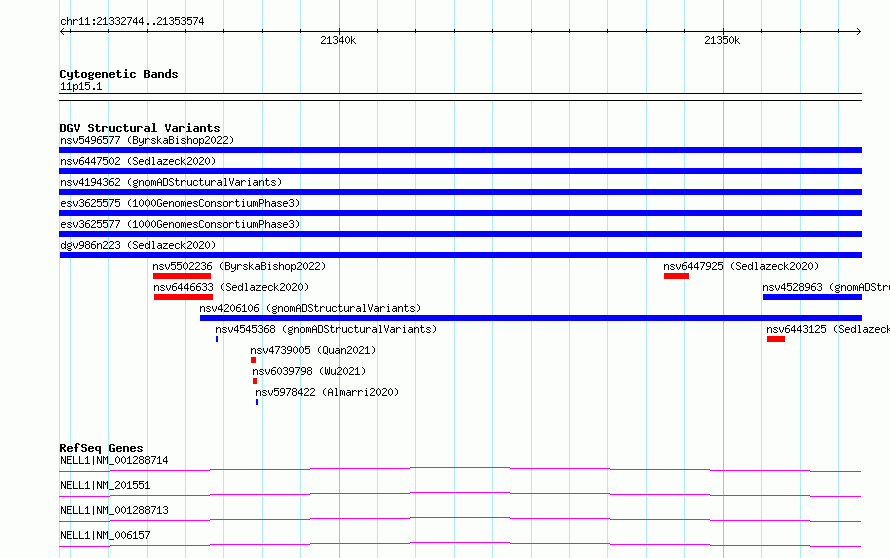Open dgv986n223 (Sedlazeck2020) label
Image resolution: width=890 pixels, height=558 pixels.
click(x=138, y=245)
